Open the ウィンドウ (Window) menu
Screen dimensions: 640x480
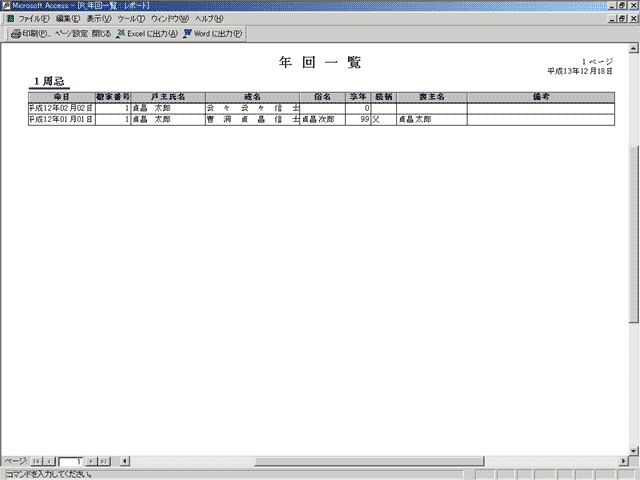tap(170, 19)
